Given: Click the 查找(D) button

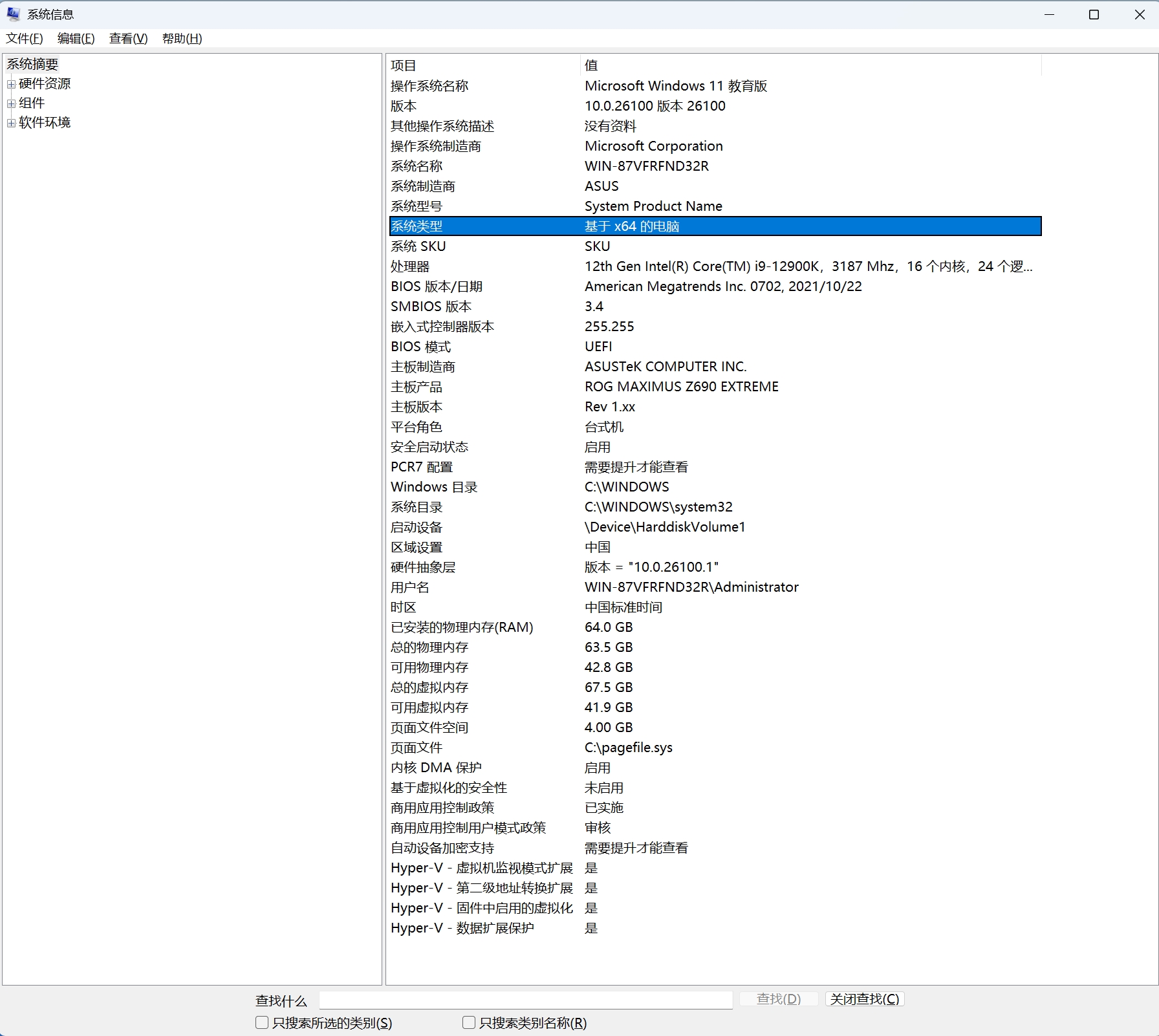Looking at the screenshot, I should coord(779,999).
